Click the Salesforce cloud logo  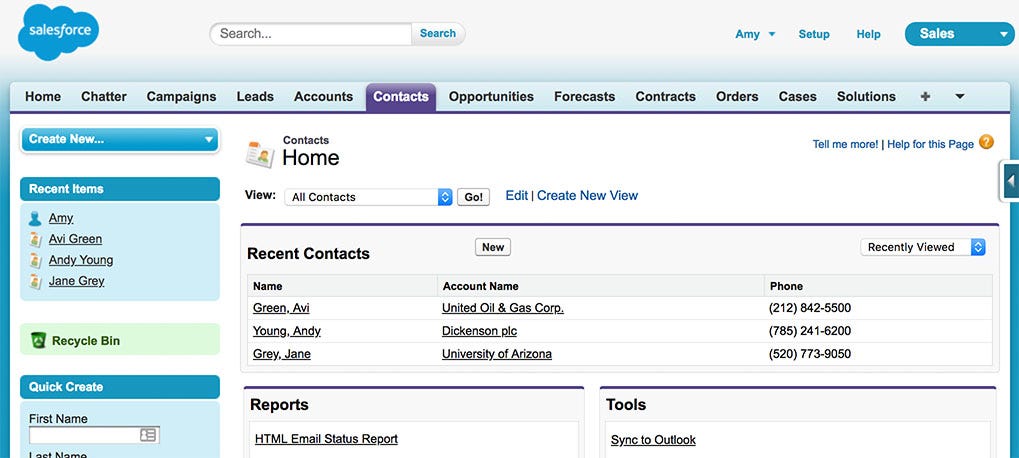point(58,32)
